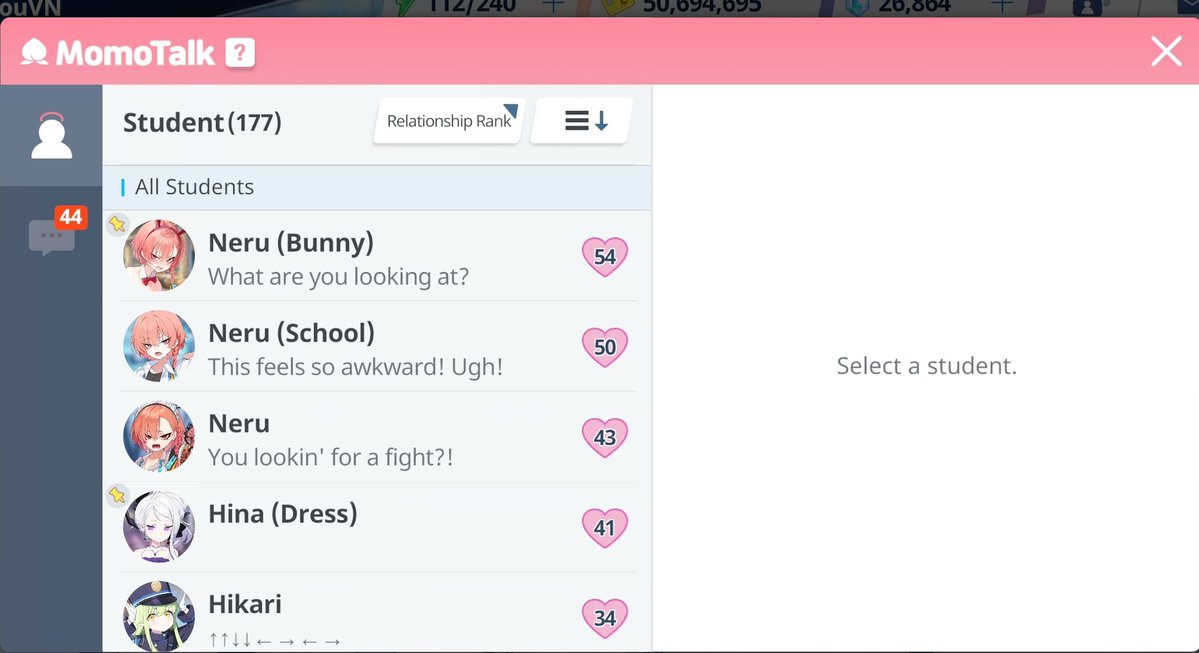
Task: Switch to the student list sidebar tab
Action: click(x=51, y=135)
